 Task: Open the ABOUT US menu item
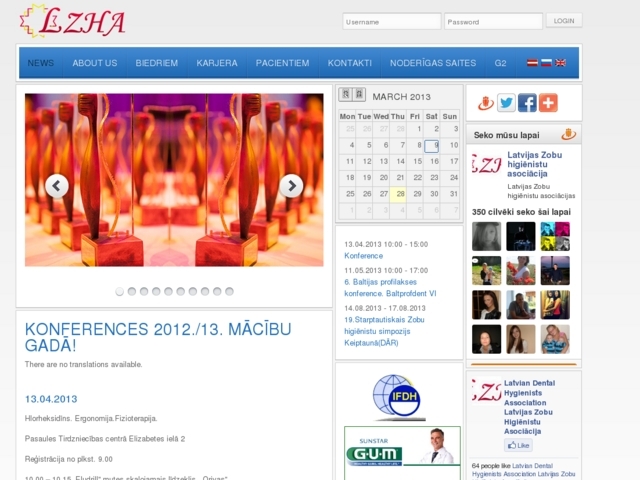click(x=95, y=63)
